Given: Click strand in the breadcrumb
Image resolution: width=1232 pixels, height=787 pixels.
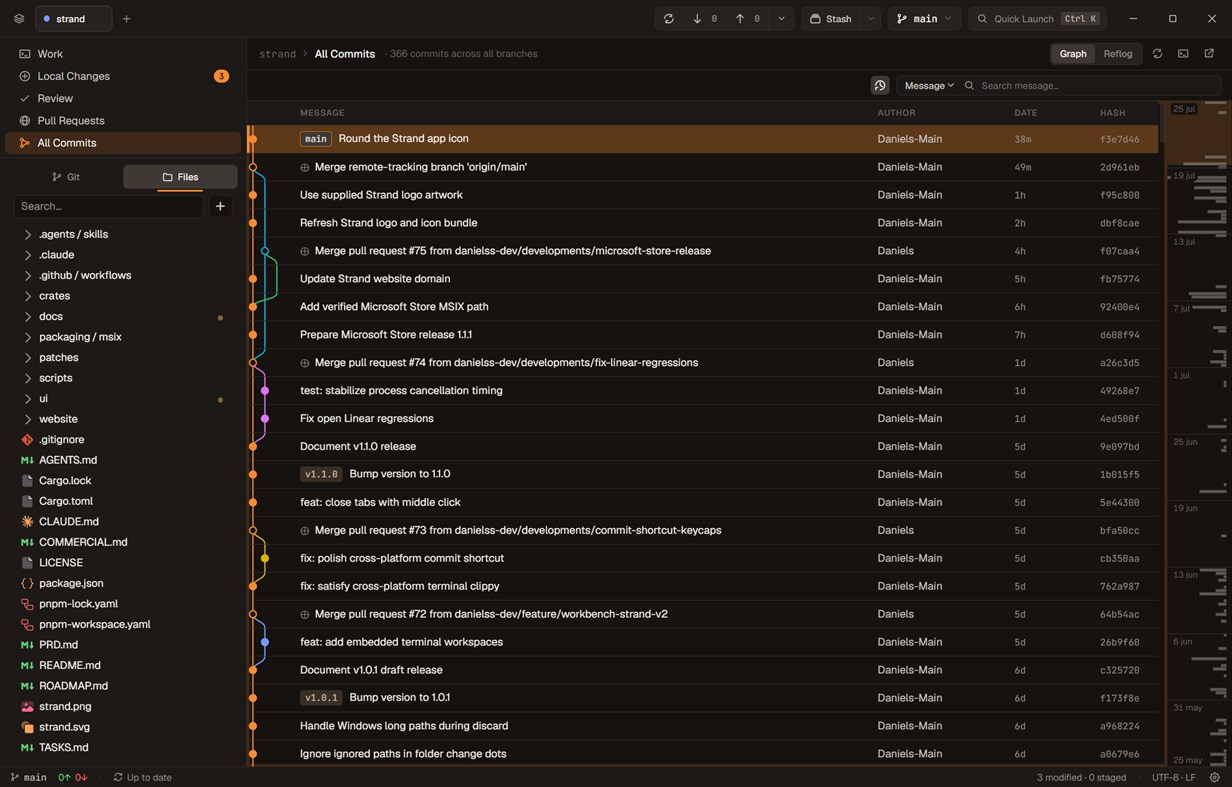Looking at the screenshot, I should coord(277,54).
